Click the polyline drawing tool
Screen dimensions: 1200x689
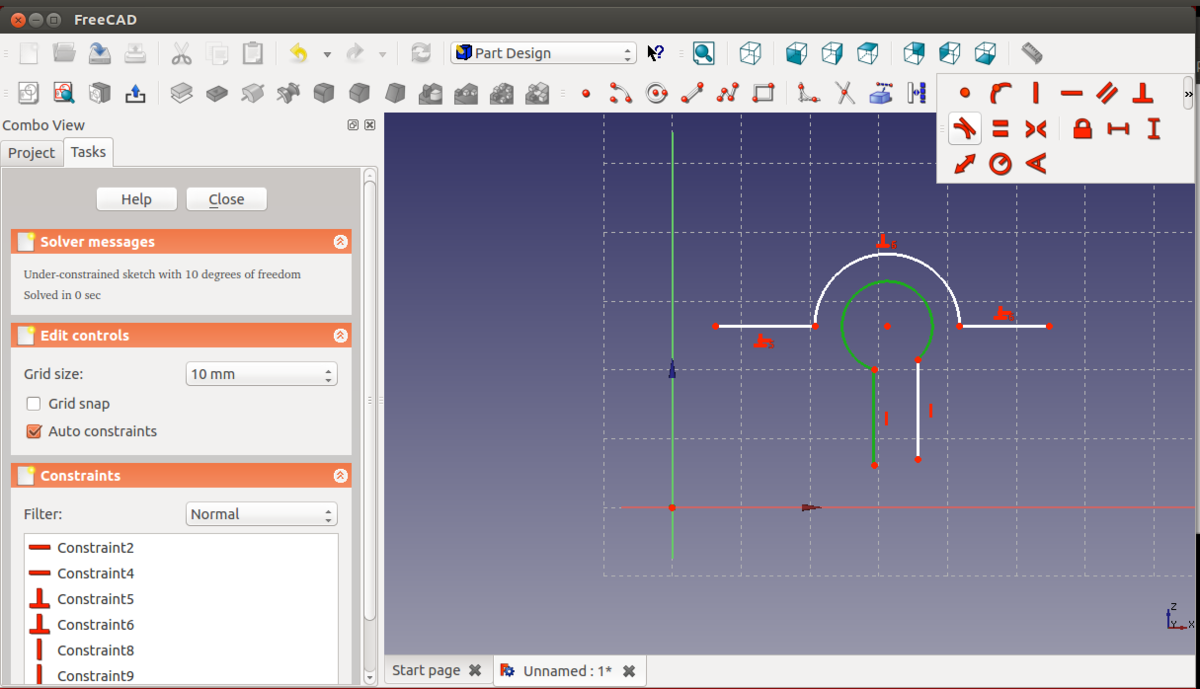[x=728, y=93]
